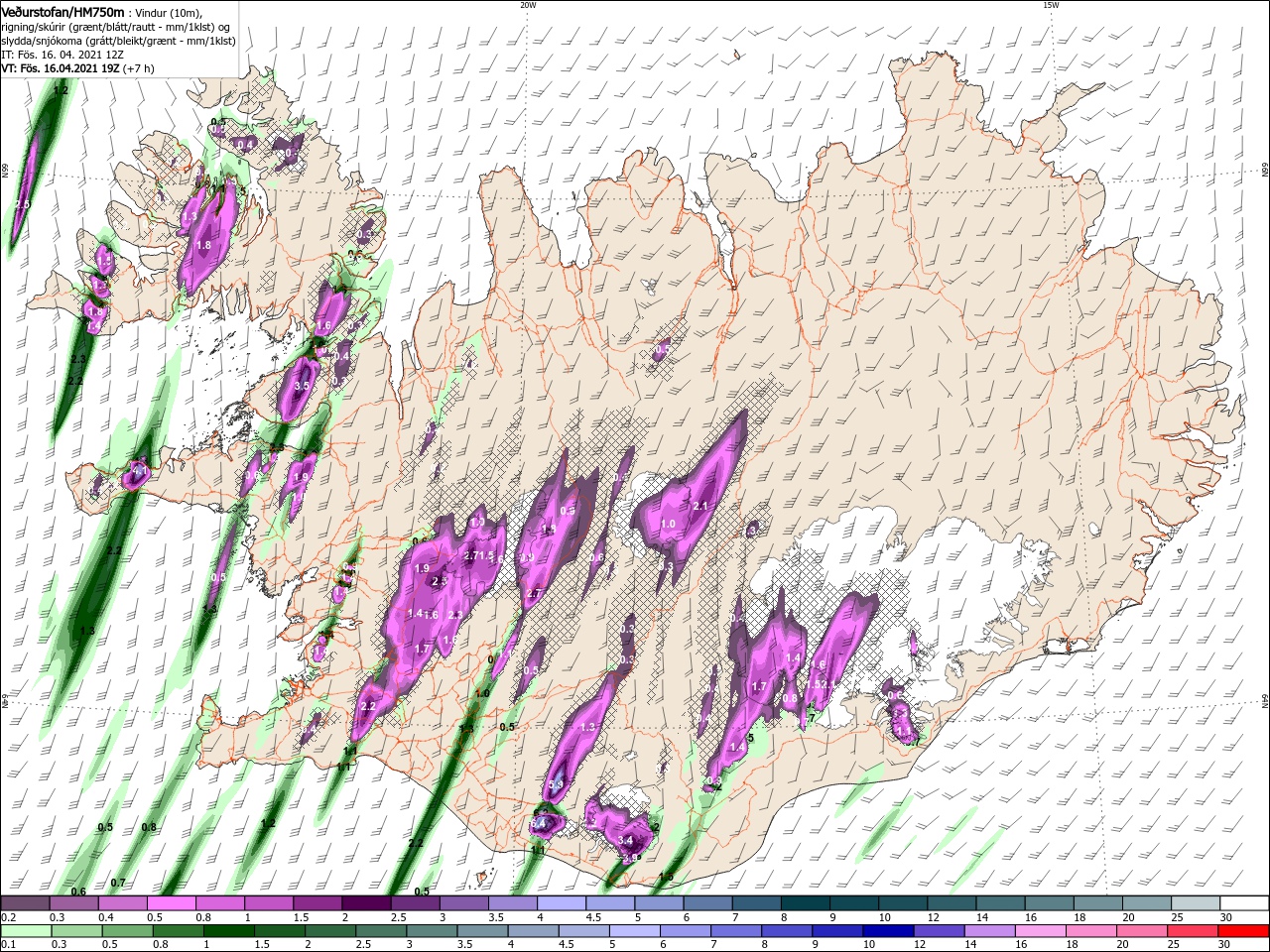Viewport: 1270px width, 952px height.
Task: Click the 20W longitude label at the top
Action: coord(528,5)
